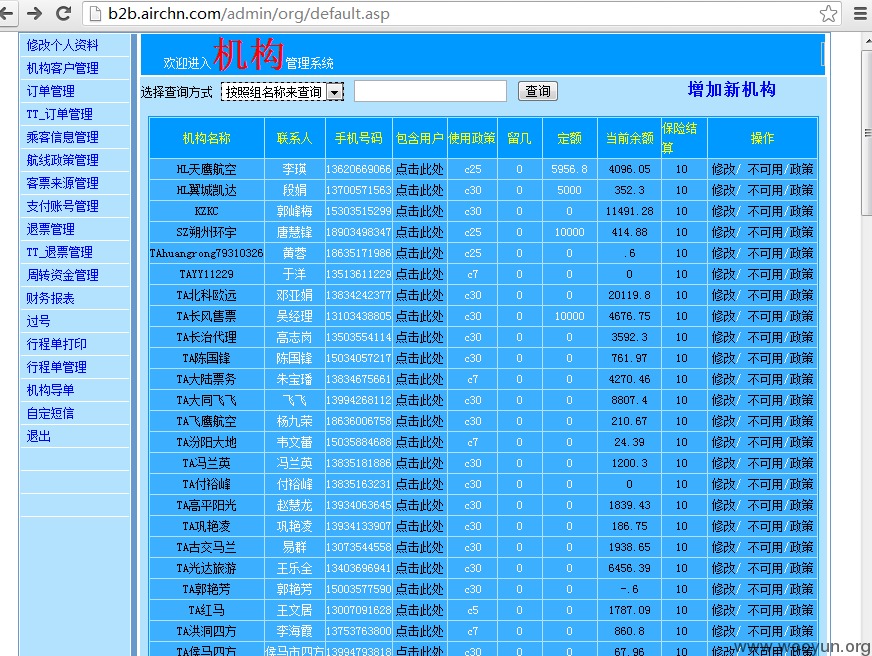
Task: Click the query text input field
Action: (430, 91)
